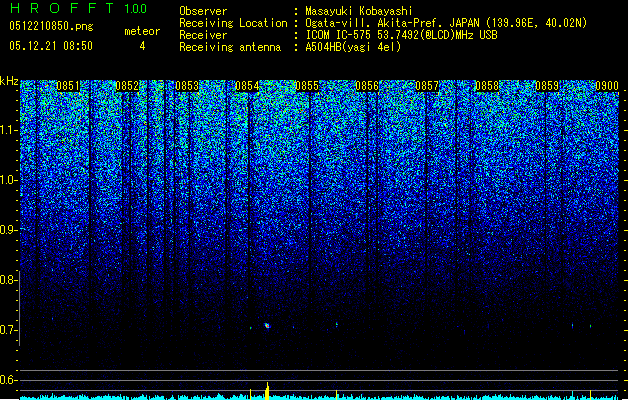629x400 pixels.
Task: Click the 0855 time marker
Action: pos(307,86)
